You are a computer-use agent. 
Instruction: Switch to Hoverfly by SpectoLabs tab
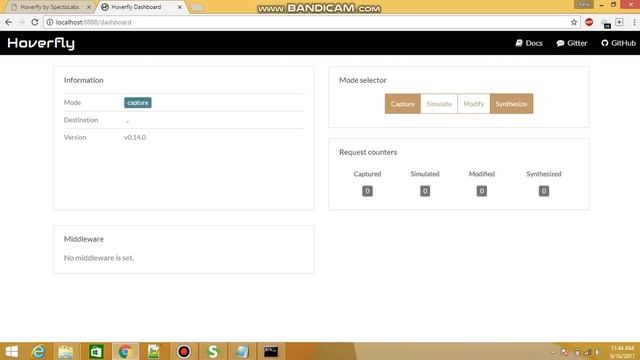tap(49, 7)
